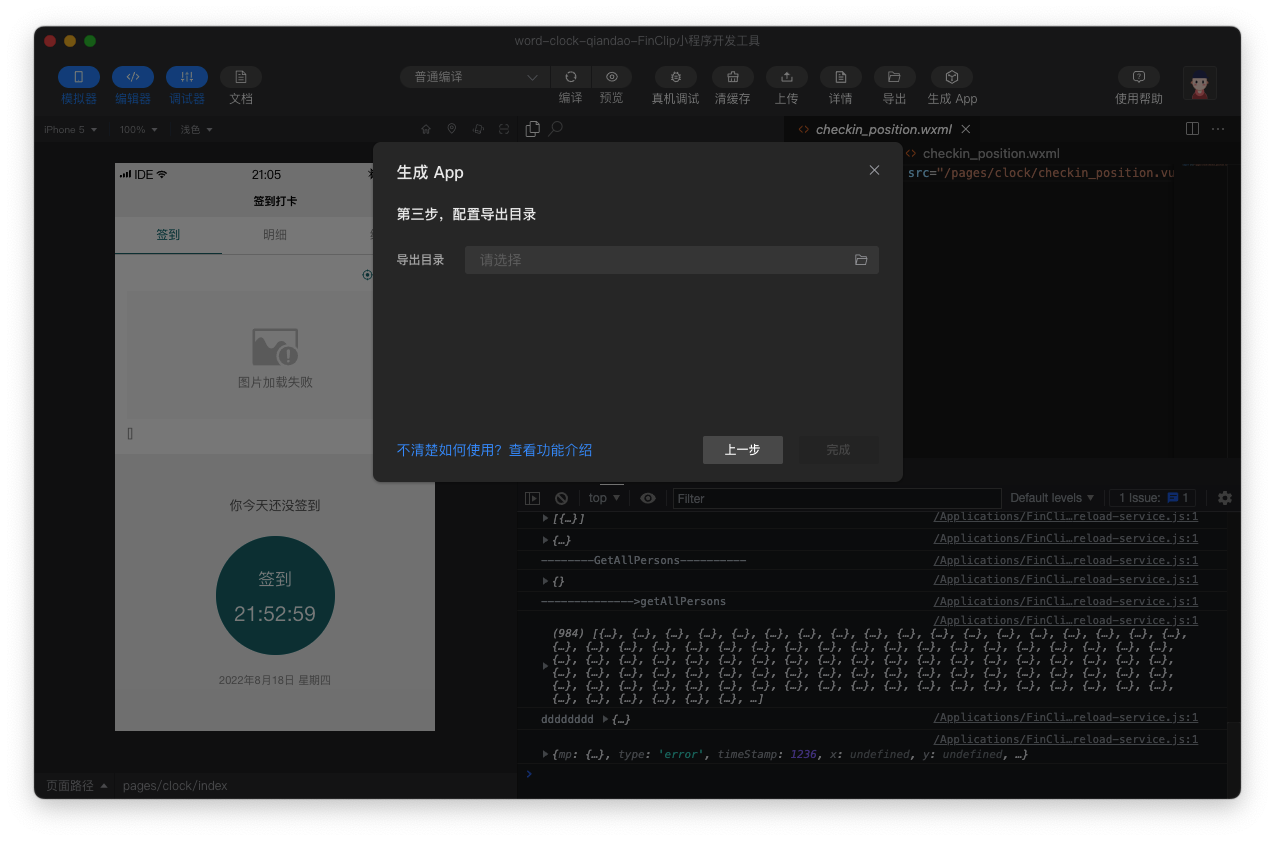Screen dimensions: 1275x841
Task: Click the 真机调试 debug bug icon
Action: pyautogui.click(x=676, y=77)
